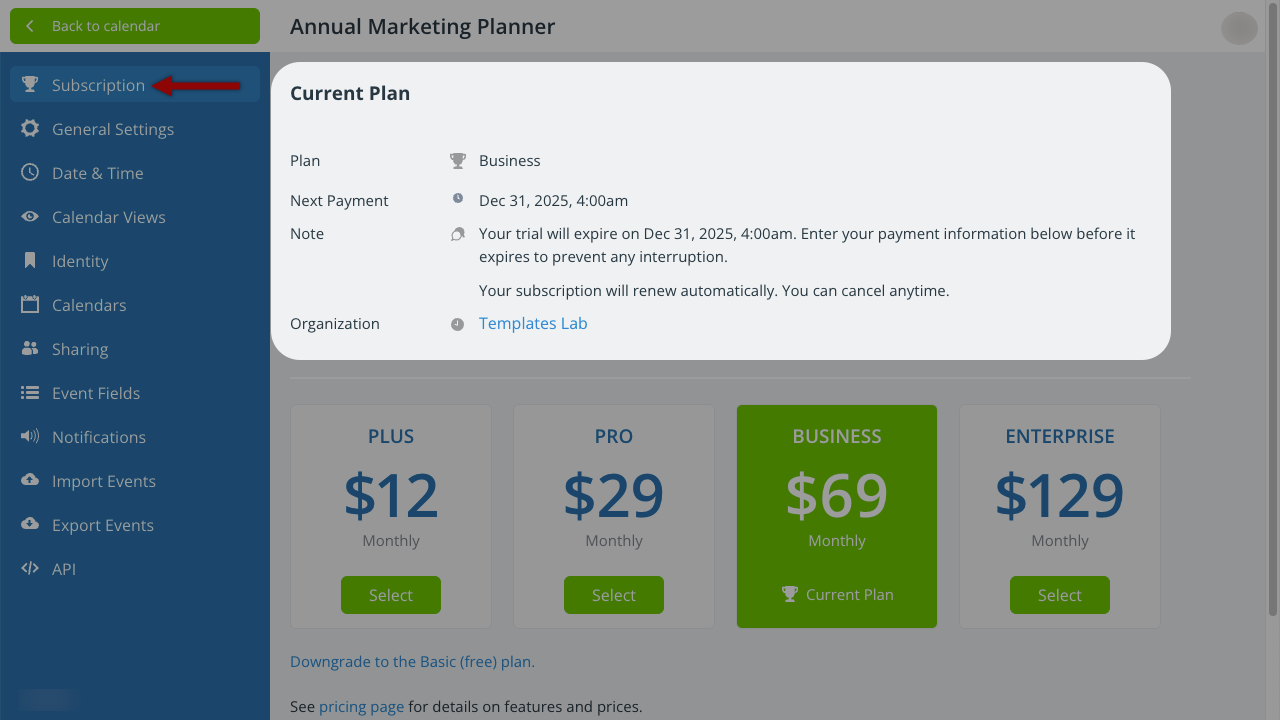Click the Current Plan label on Business card
The image size is (1280, 720).
(837, 594)
